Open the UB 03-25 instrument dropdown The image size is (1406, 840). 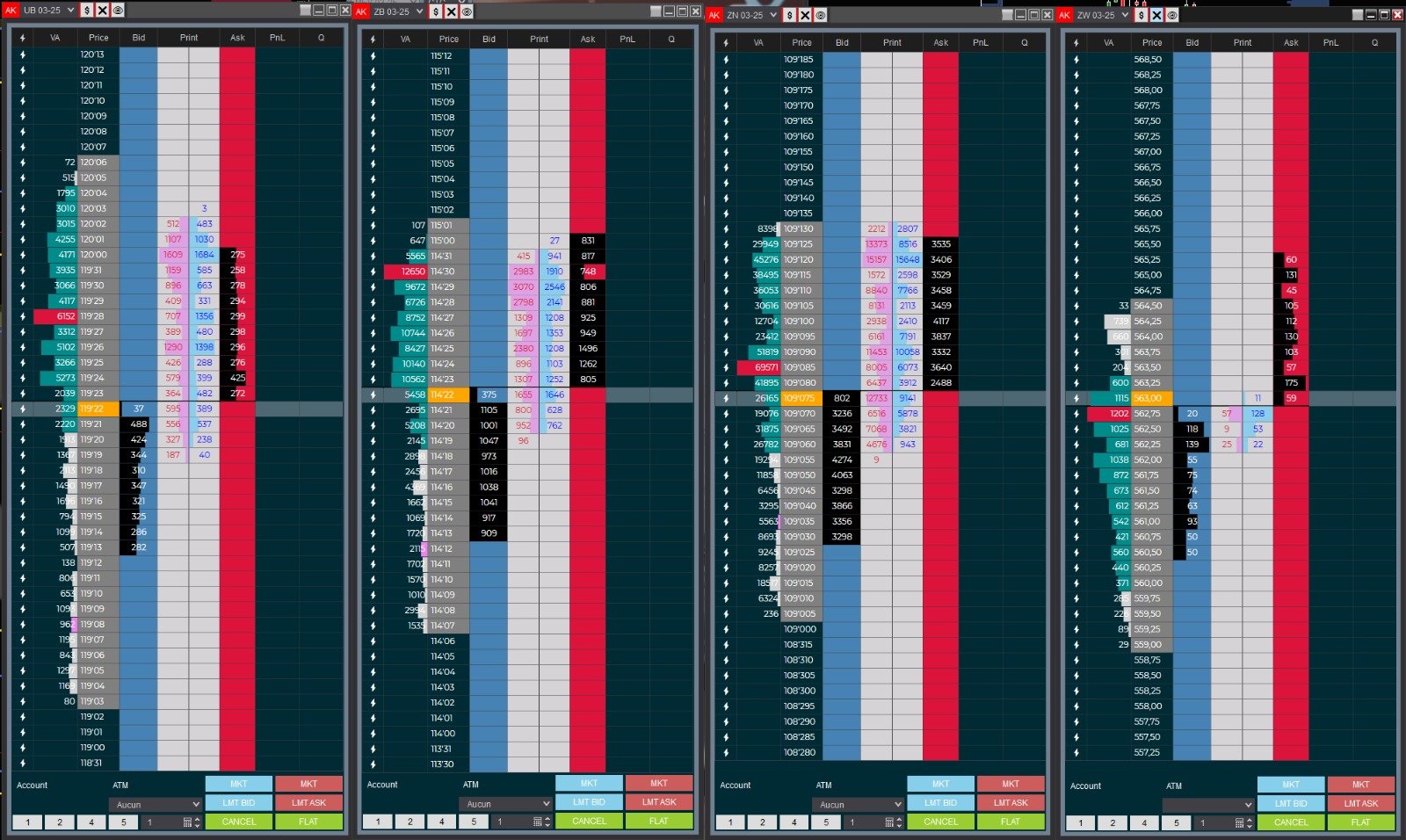pyautogui.click(x=70, y=11)
